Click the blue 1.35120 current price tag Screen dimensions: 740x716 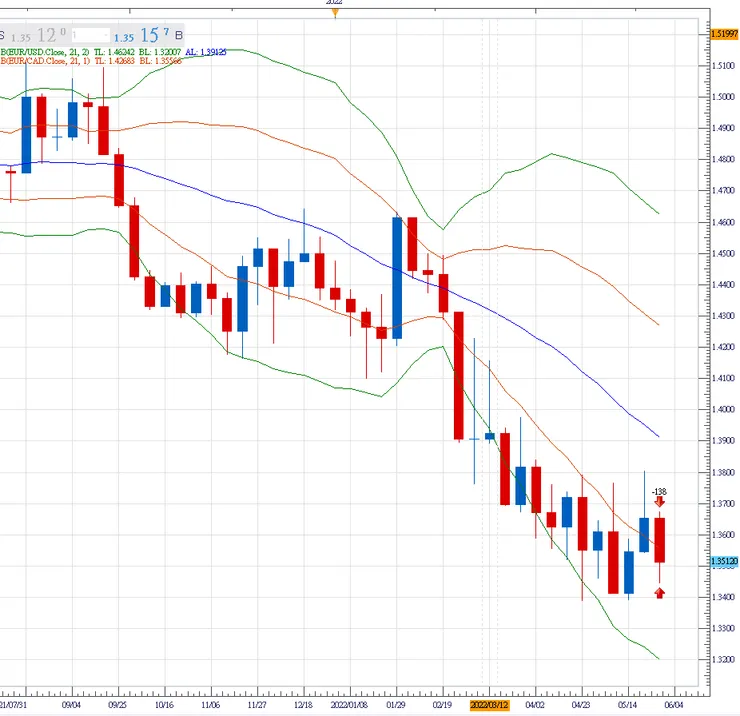click(724, 562)
